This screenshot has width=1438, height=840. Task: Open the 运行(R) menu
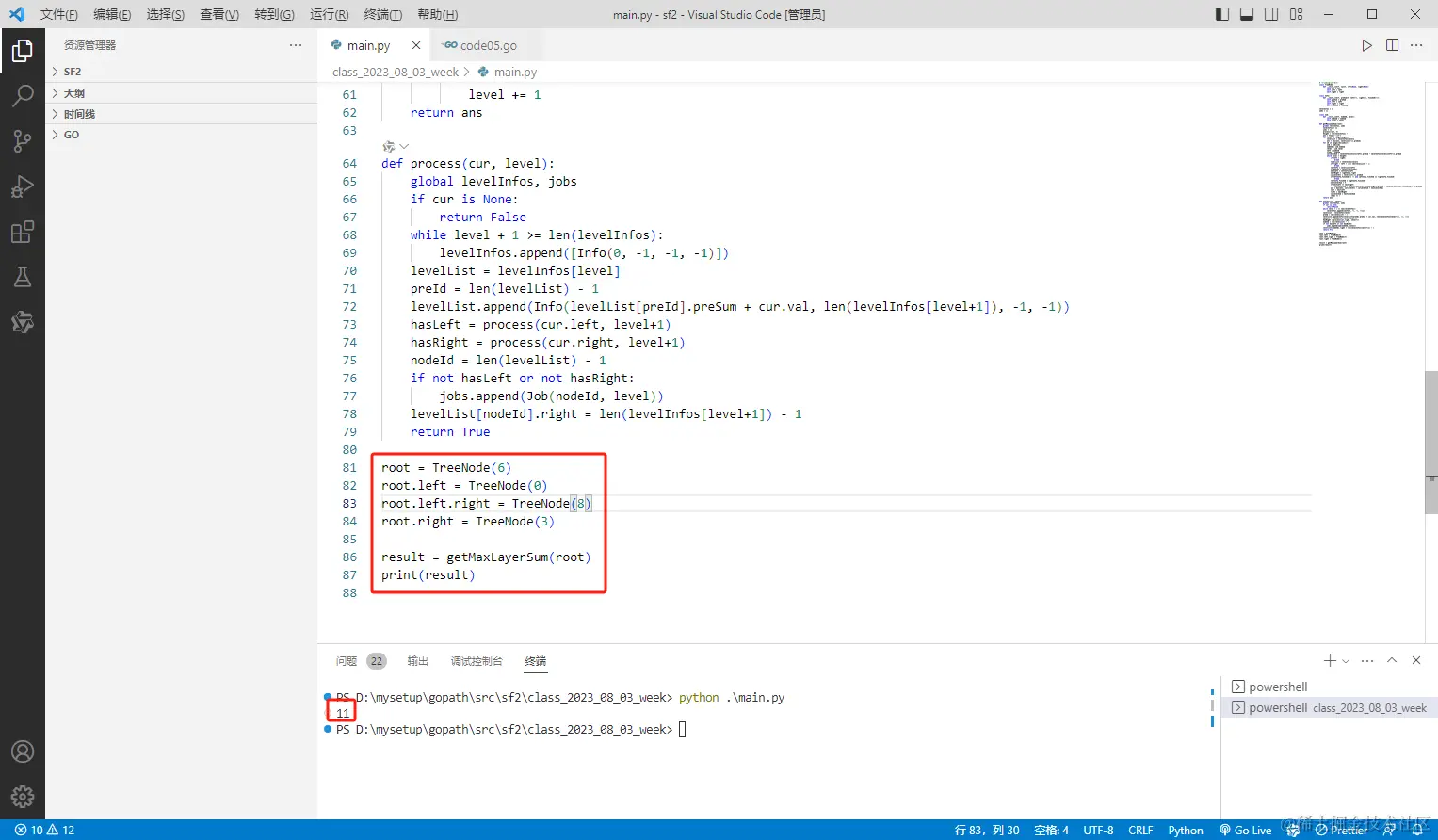pyautogui.click(x=329, y=14)
